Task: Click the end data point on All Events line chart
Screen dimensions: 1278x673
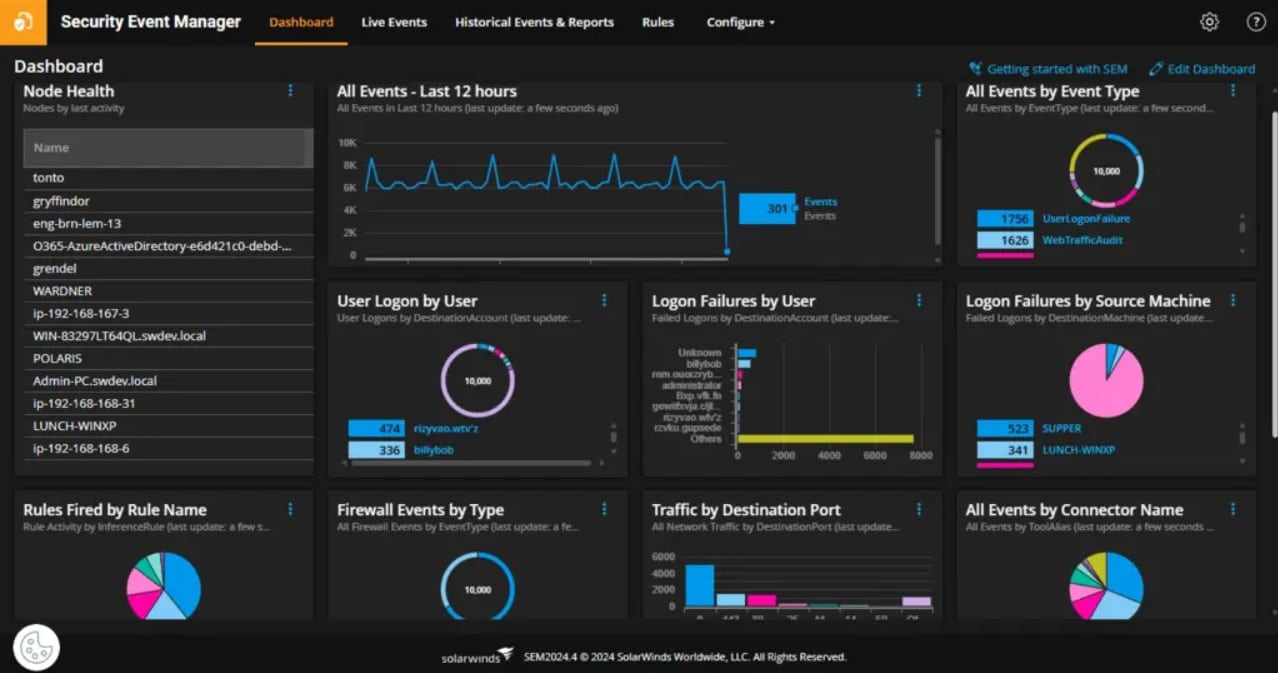Action: point(727,252)
